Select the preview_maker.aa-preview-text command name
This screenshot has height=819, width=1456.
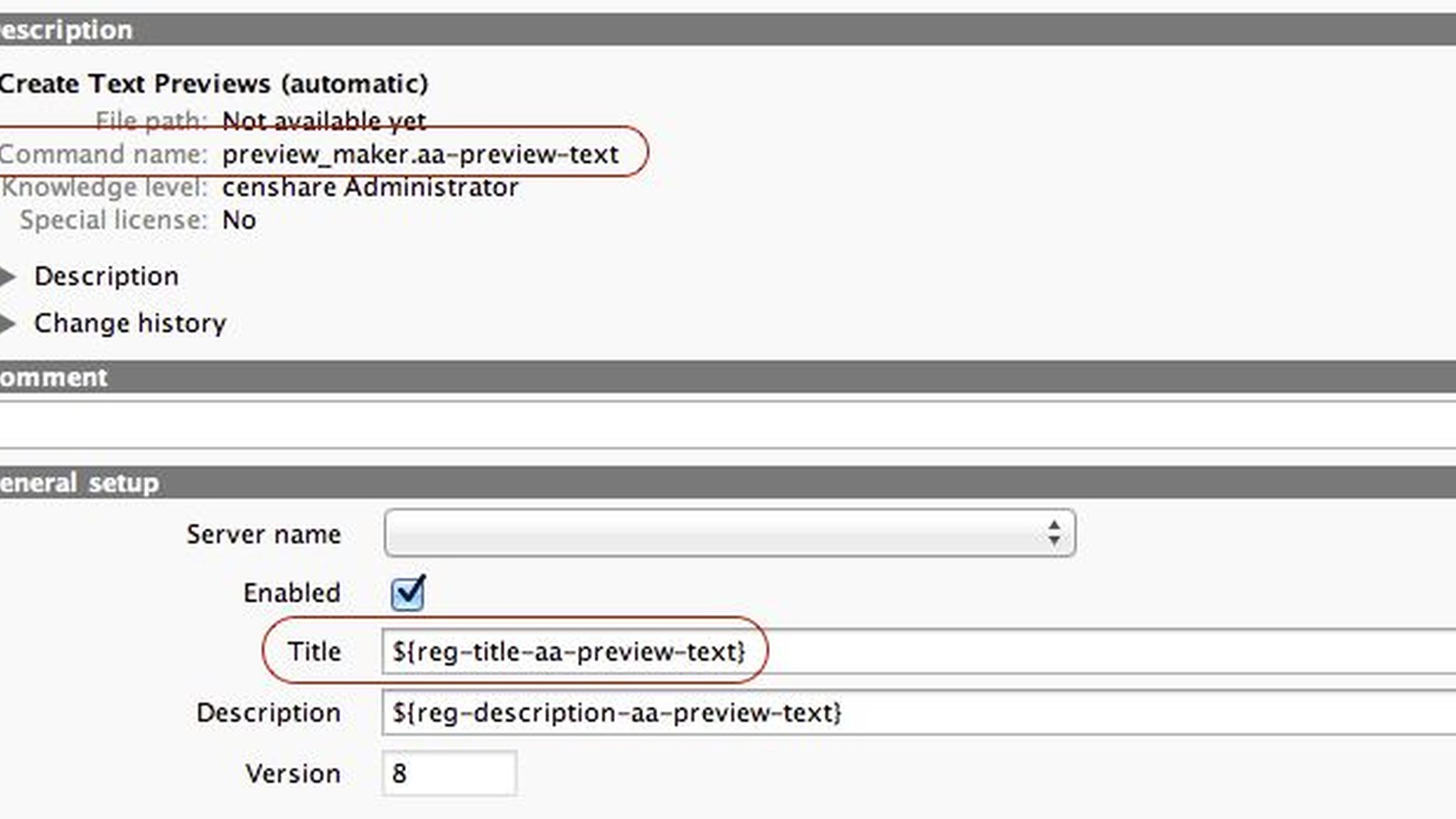[x=420, y=154]
